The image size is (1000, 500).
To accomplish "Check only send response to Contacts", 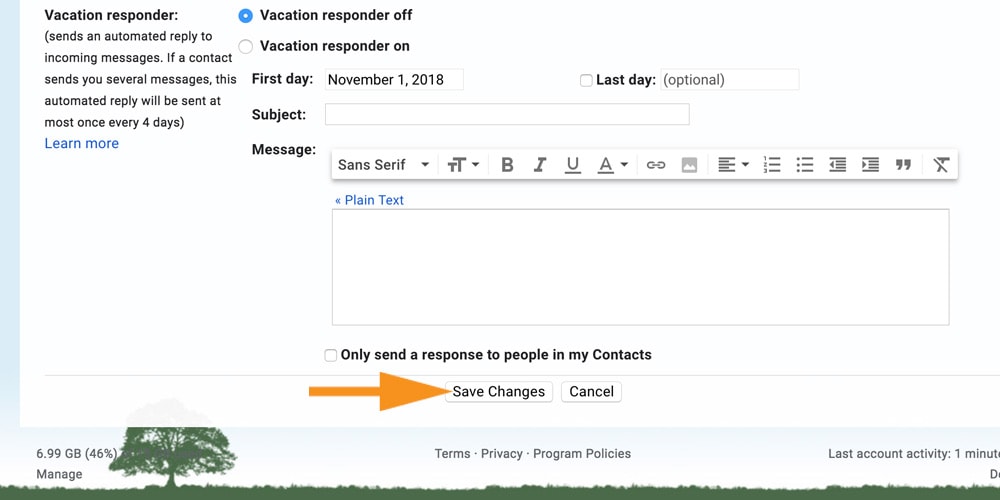I will click(x=331, y=355).
